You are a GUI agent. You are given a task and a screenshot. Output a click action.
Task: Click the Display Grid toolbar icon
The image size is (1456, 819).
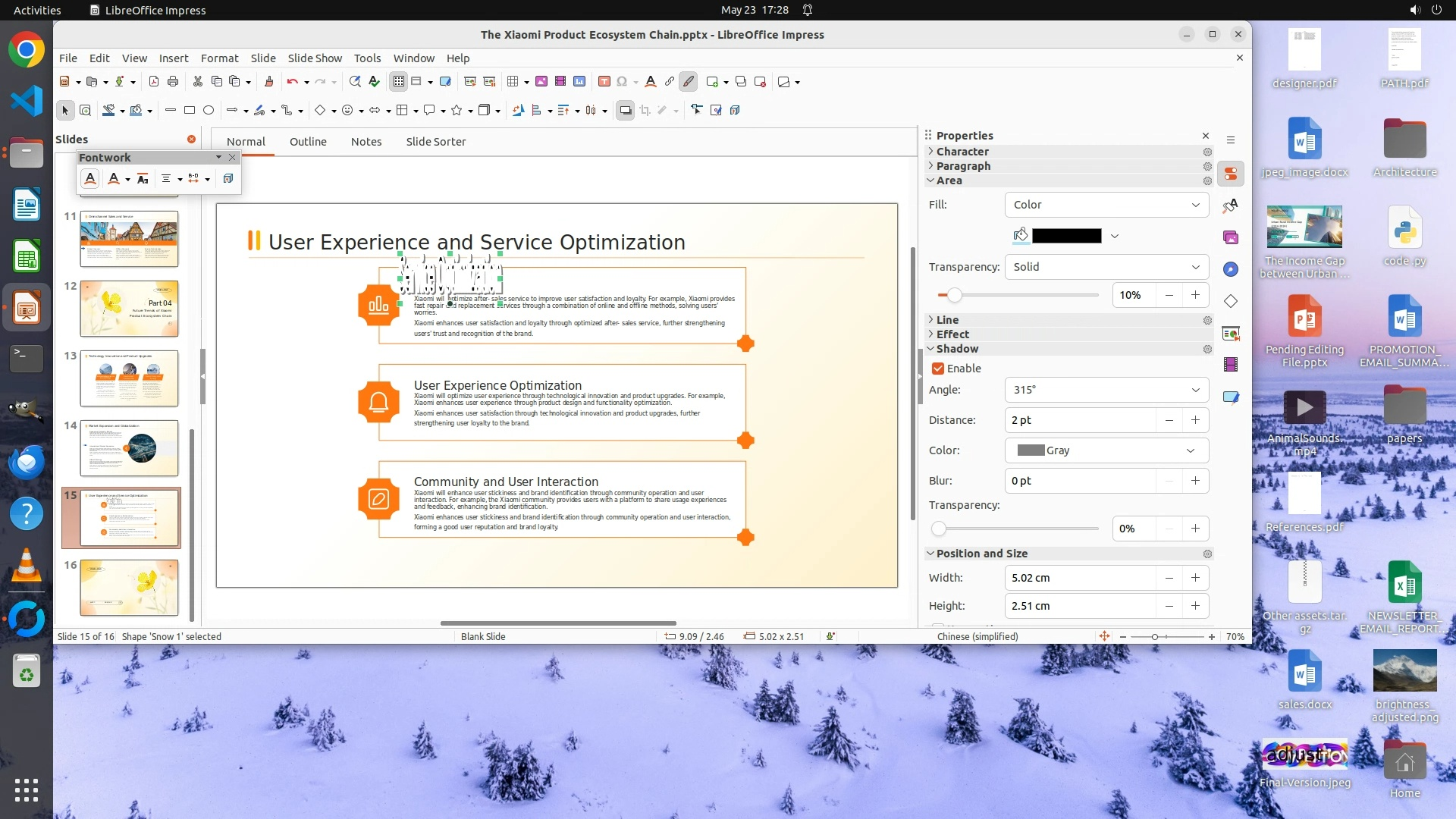399,82
